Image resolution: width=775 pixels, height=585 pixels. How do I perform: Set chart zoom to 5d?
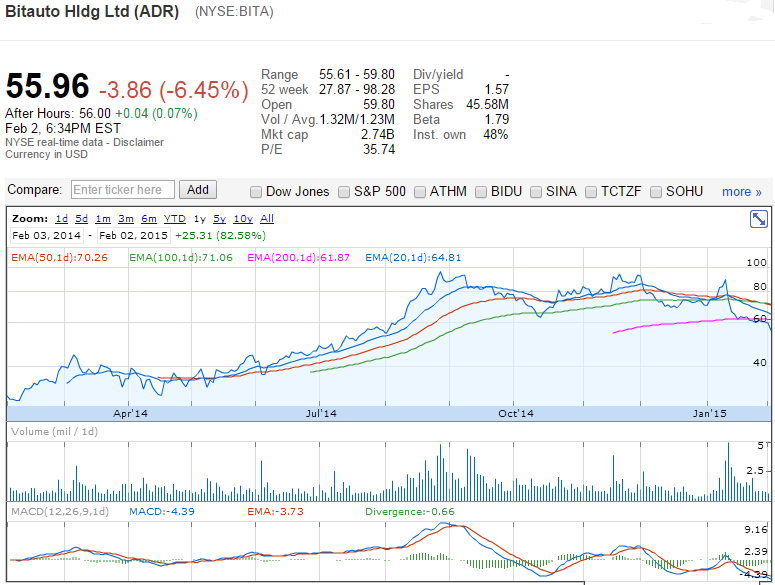[x=82, y=219]
